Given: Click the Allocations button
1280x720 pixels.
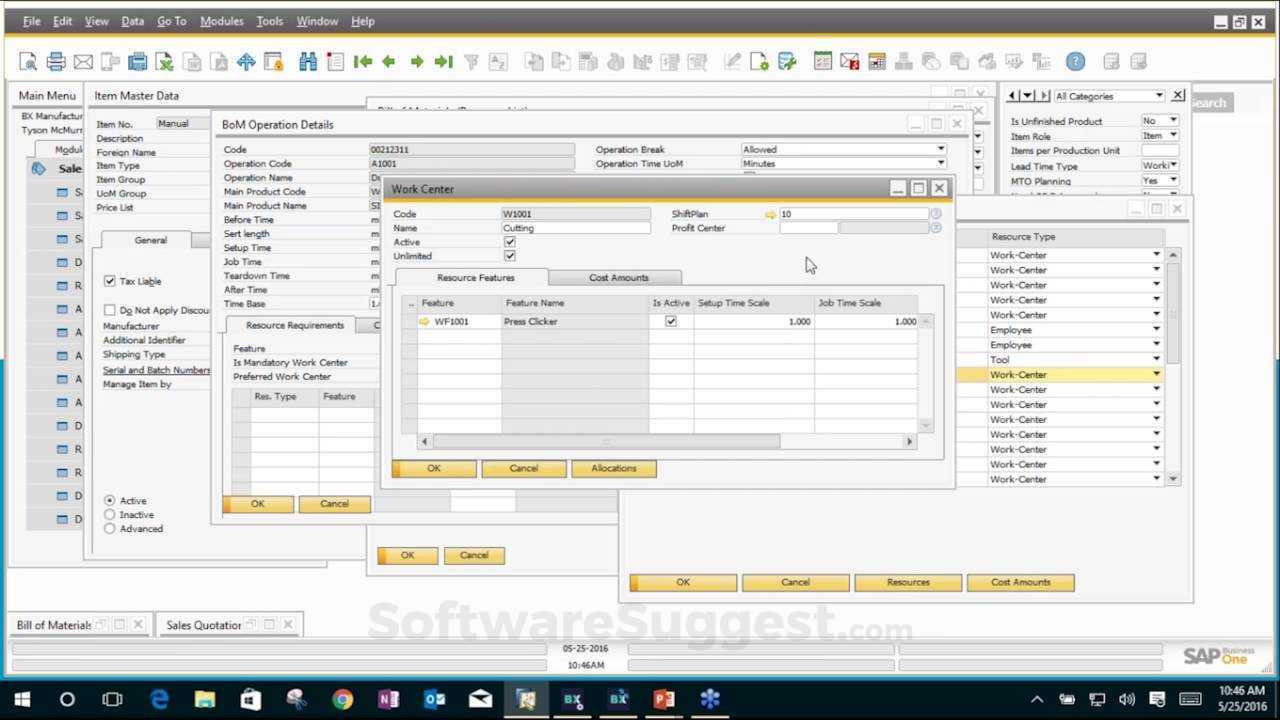Looking at the screenshot, I should coord(613,468).
